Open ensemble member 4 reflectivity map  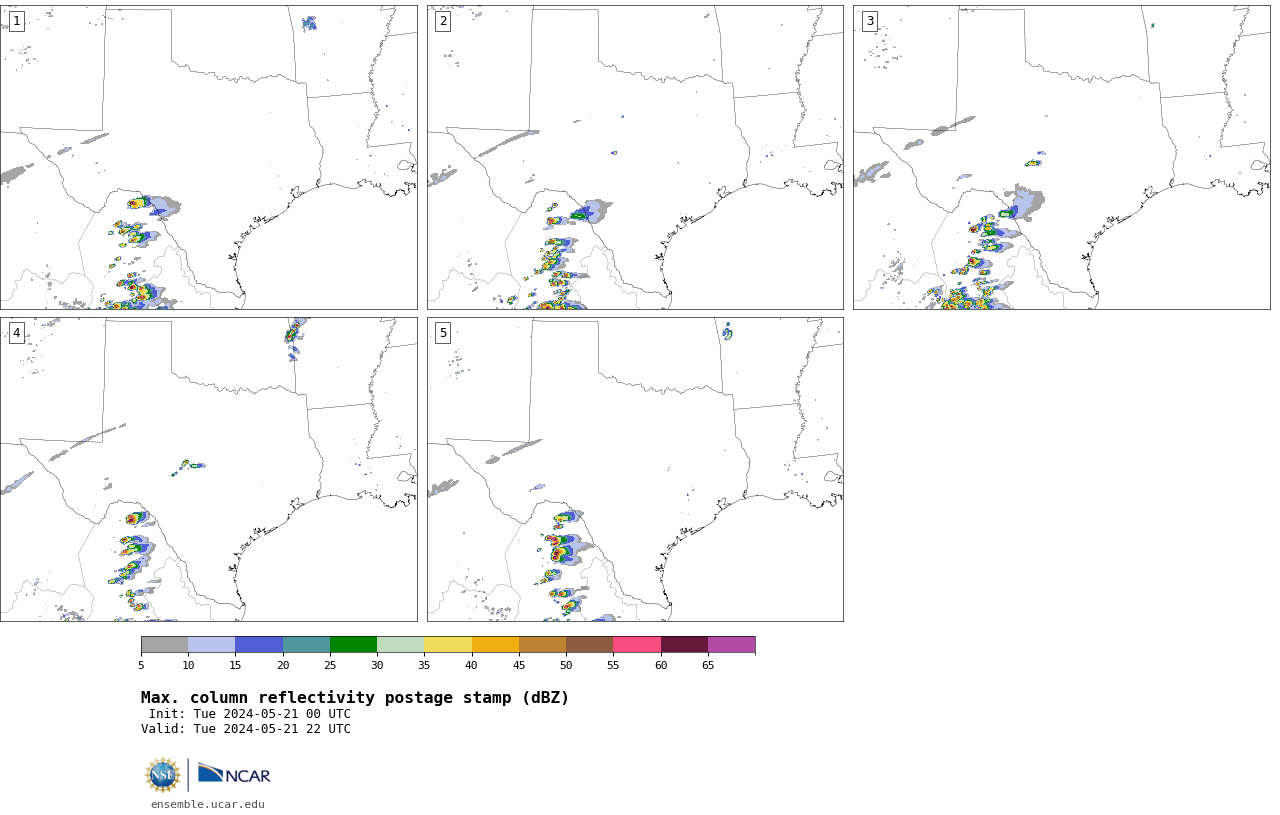(208, 469)
